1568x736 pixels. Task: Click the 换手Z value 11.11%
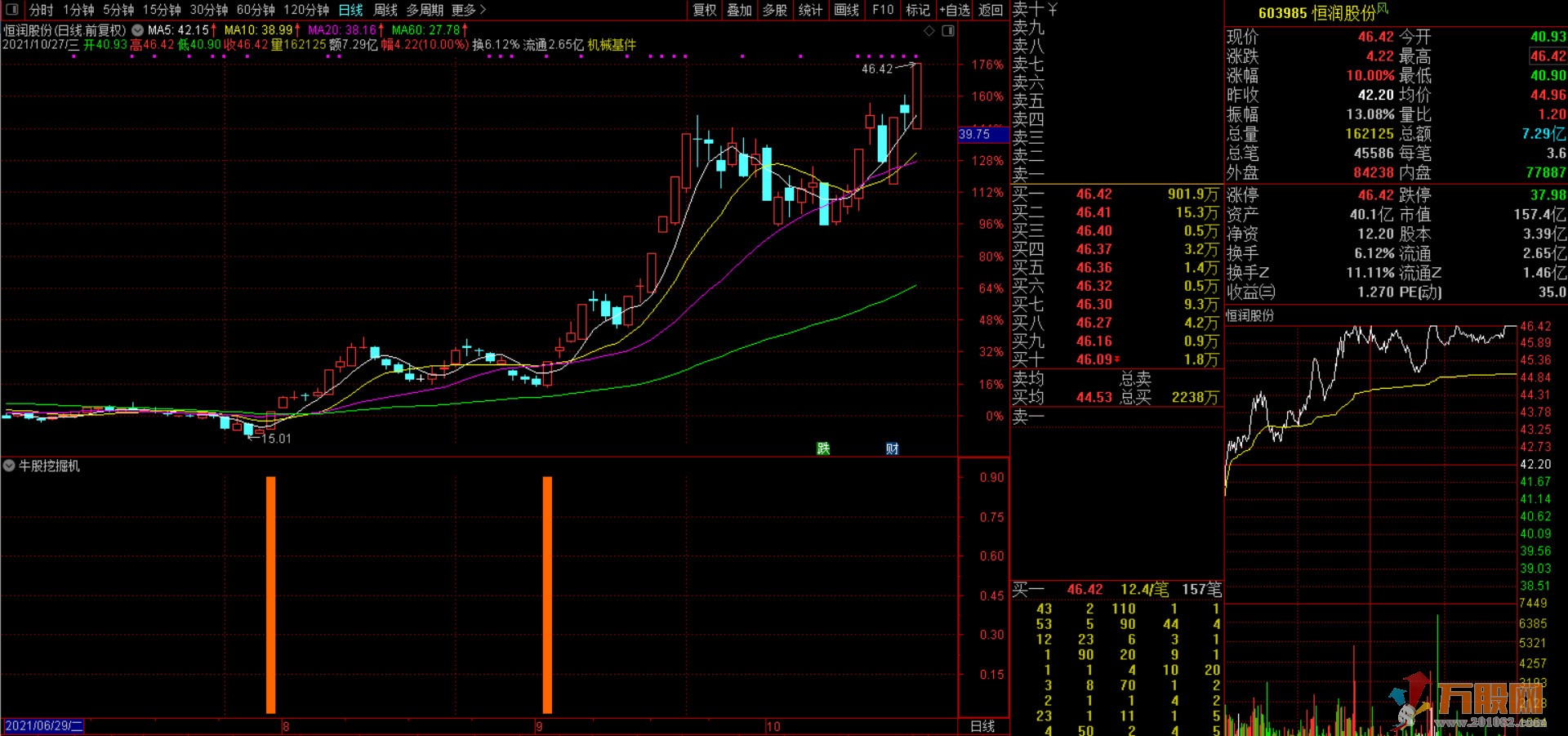tap(1370, 273)
